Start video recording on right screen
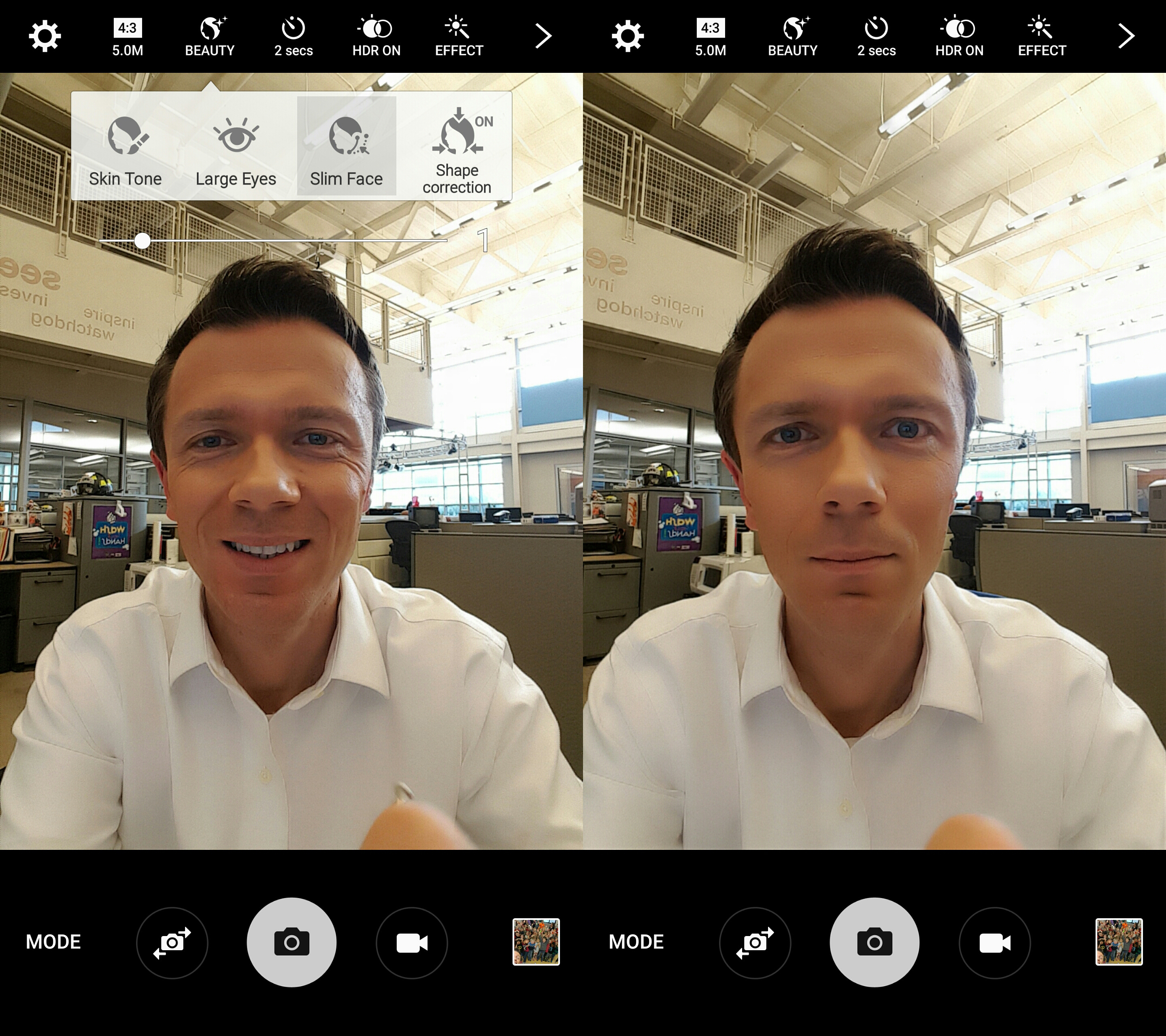 [x=994, y=943]
